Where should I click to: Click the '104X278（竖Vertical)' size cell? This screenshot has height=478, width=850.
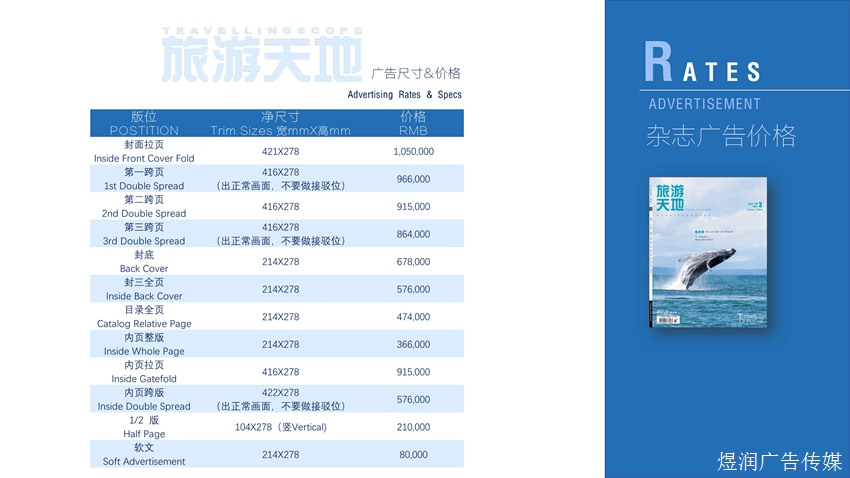[x=280, y=427]
